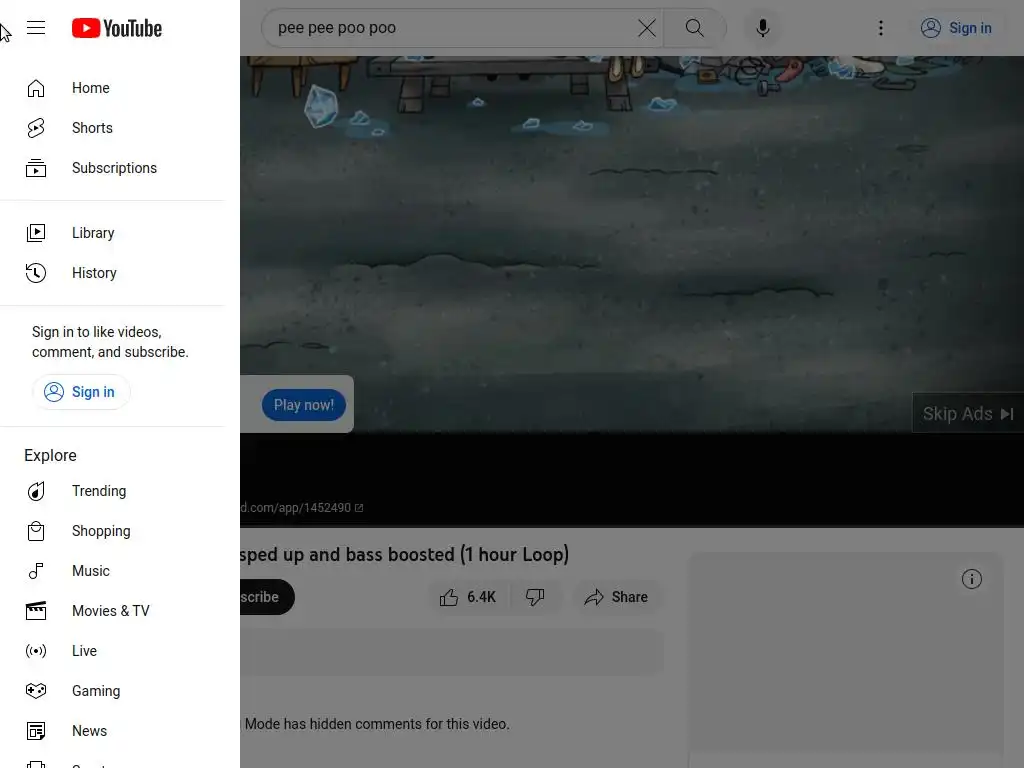Click the magnifying glass search button
The height and width of the screenshot is (768, 1024).
point(695,28)
